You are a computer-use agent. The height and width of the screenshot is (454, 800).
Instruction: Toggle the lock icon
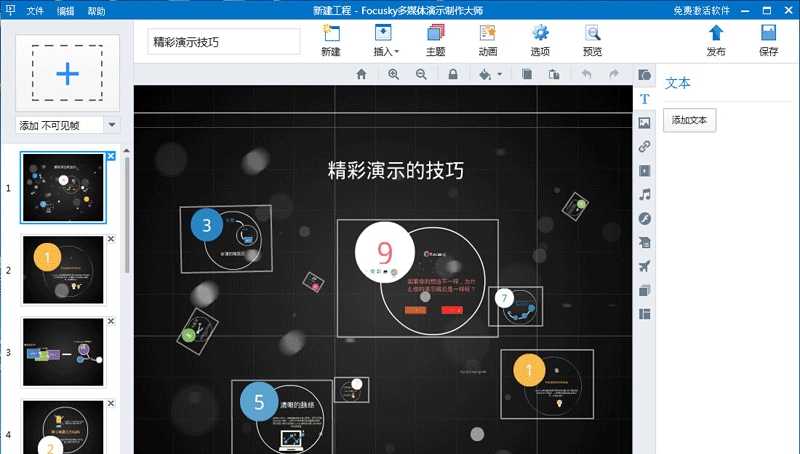point(453,74)
